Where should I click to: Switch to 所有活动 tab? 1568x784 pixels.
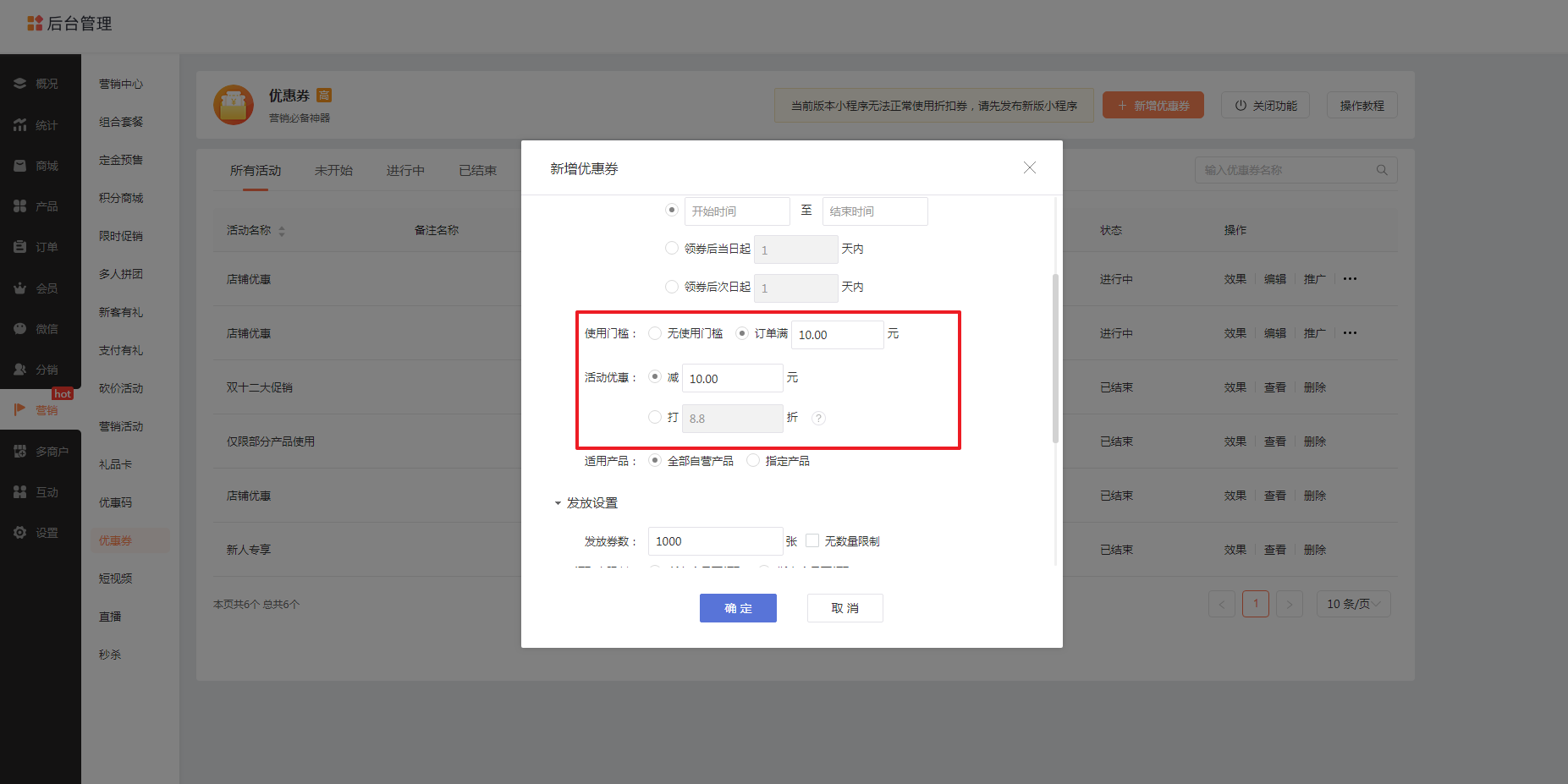click(x=256, y=171)
